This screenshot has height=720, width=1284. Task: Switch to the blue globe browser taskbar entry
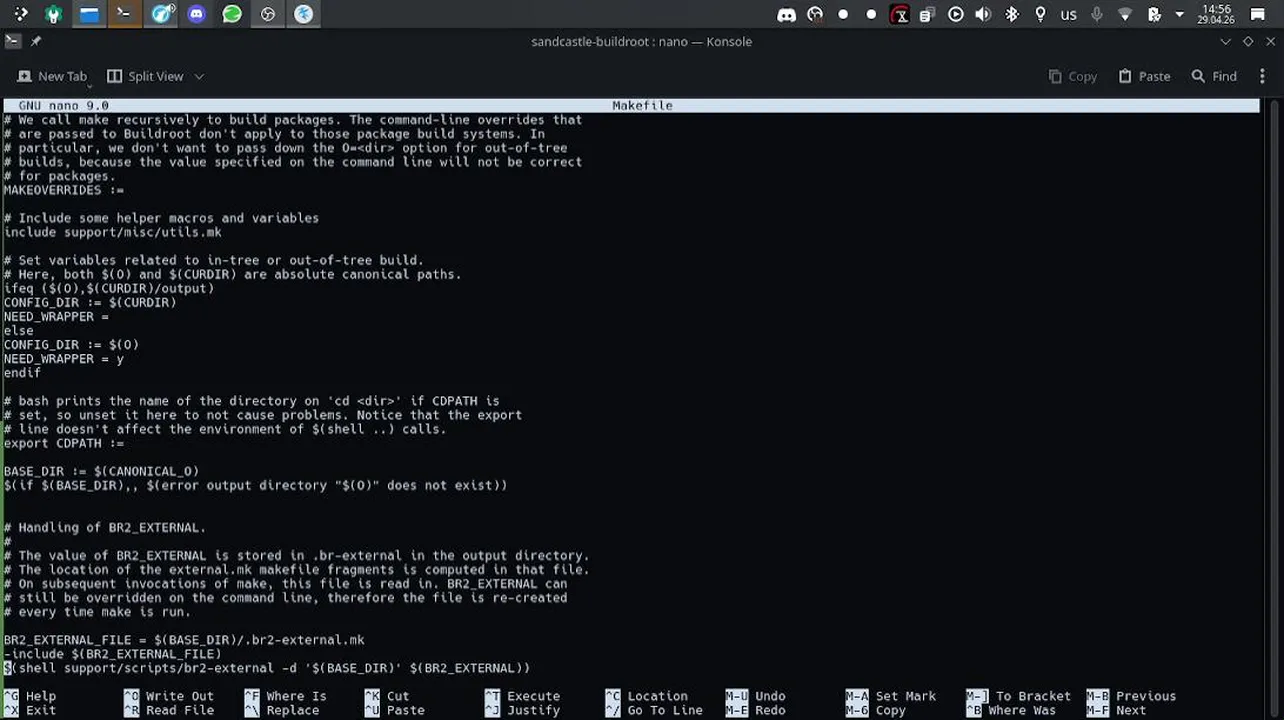coord(161,14)
